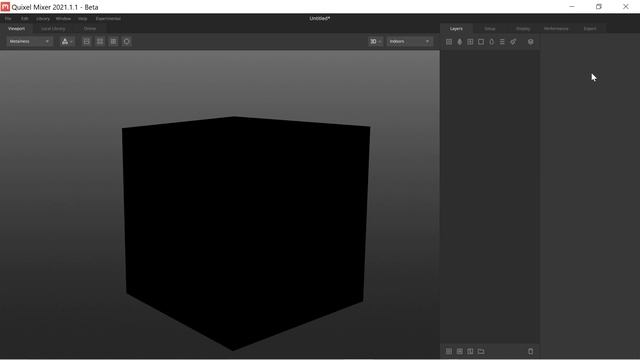Select the four-tile grid layout icon
This screenshot has width=640, height=360.
100,42
